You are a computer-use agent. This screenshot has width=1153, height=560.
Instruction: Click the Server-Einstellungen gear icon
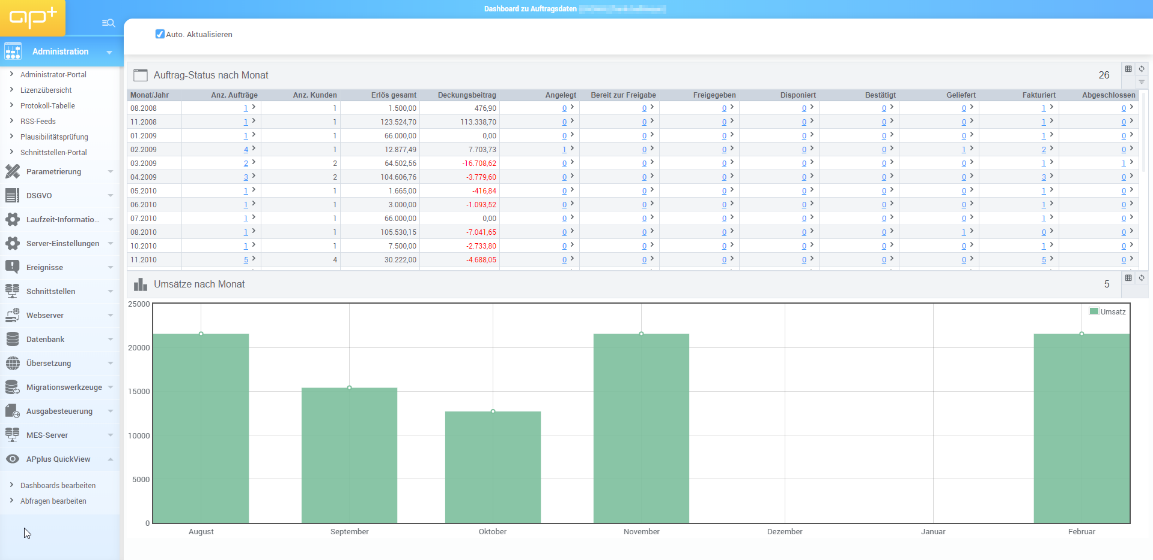click(x=13, y=243)
